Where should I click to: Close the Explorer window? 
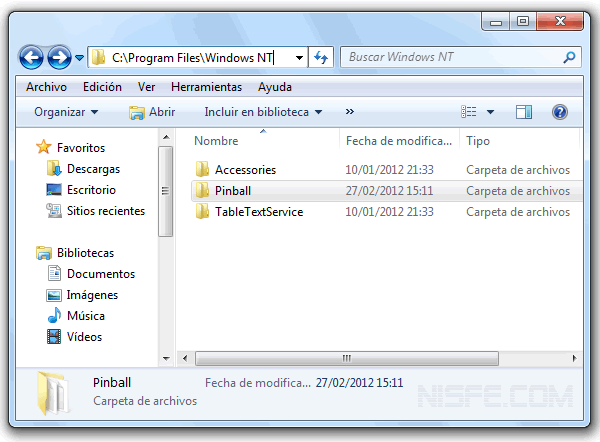pos(560,21)
